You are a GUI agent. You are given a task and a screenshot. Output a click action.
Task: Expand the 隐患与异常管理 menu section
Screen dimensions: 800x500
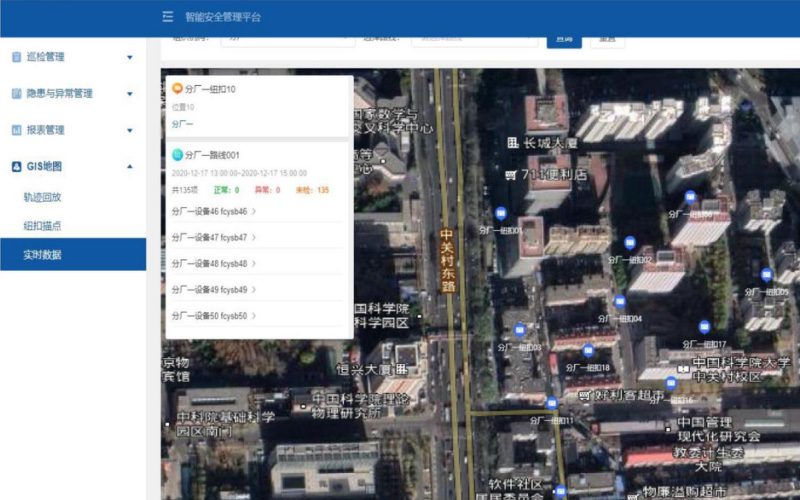pyautogui.click(x=72, y=93)
